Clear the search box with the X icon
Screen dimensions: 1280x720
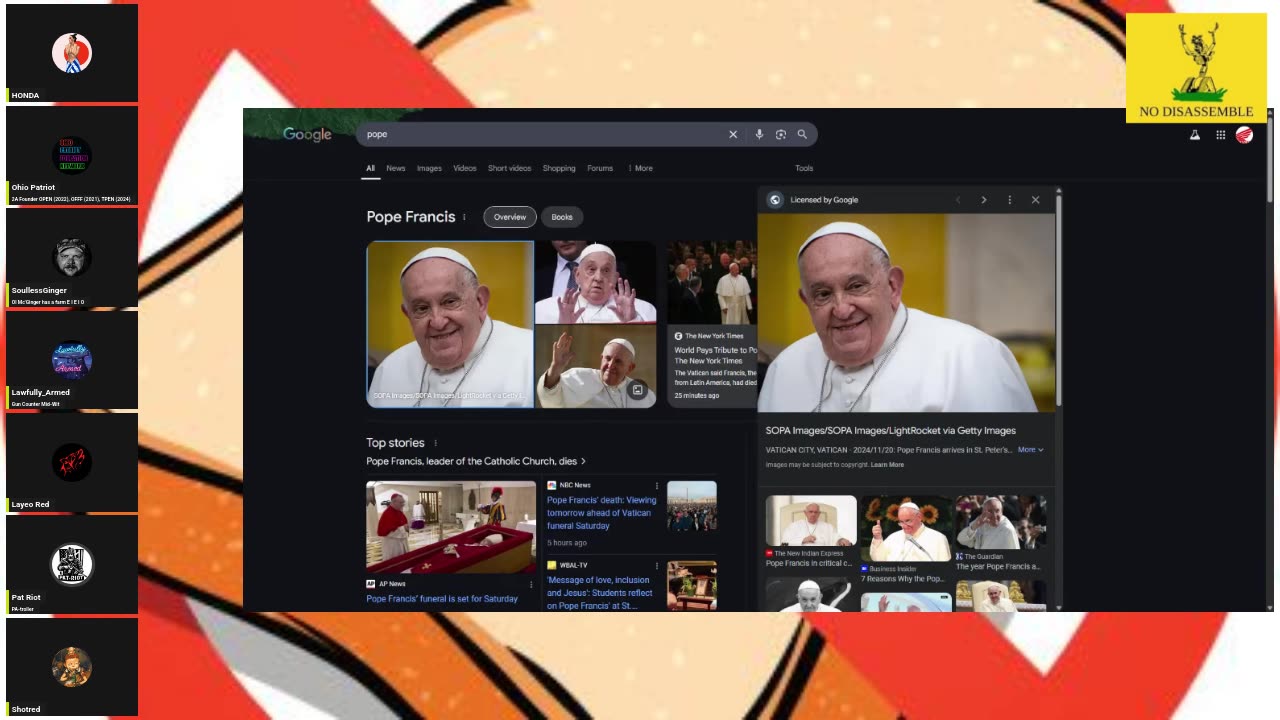pos(733,134)
